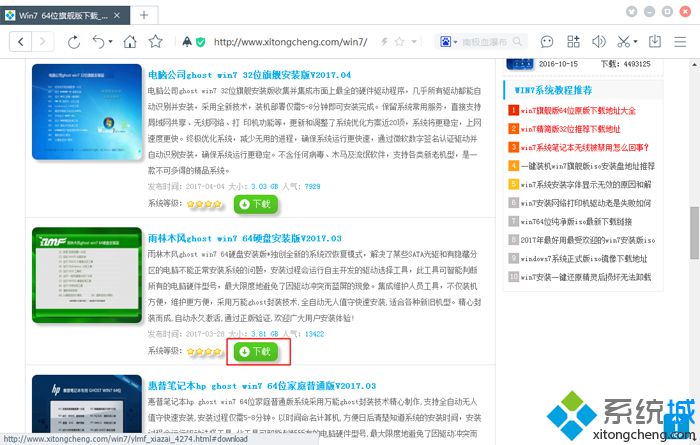
Task: Open win7系统笔记本无线被禁用怎么回事 link
Action: [584, 147]
